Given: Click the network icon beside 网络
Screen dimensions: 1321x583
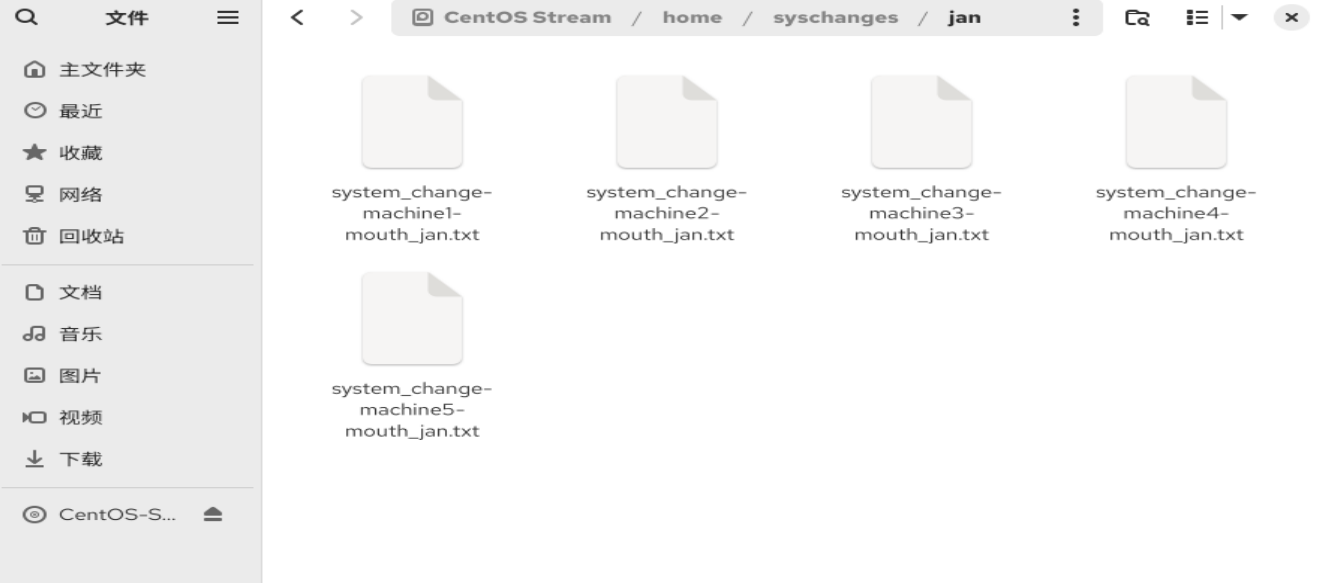Looking at the screenshot, I should point(33,195).
